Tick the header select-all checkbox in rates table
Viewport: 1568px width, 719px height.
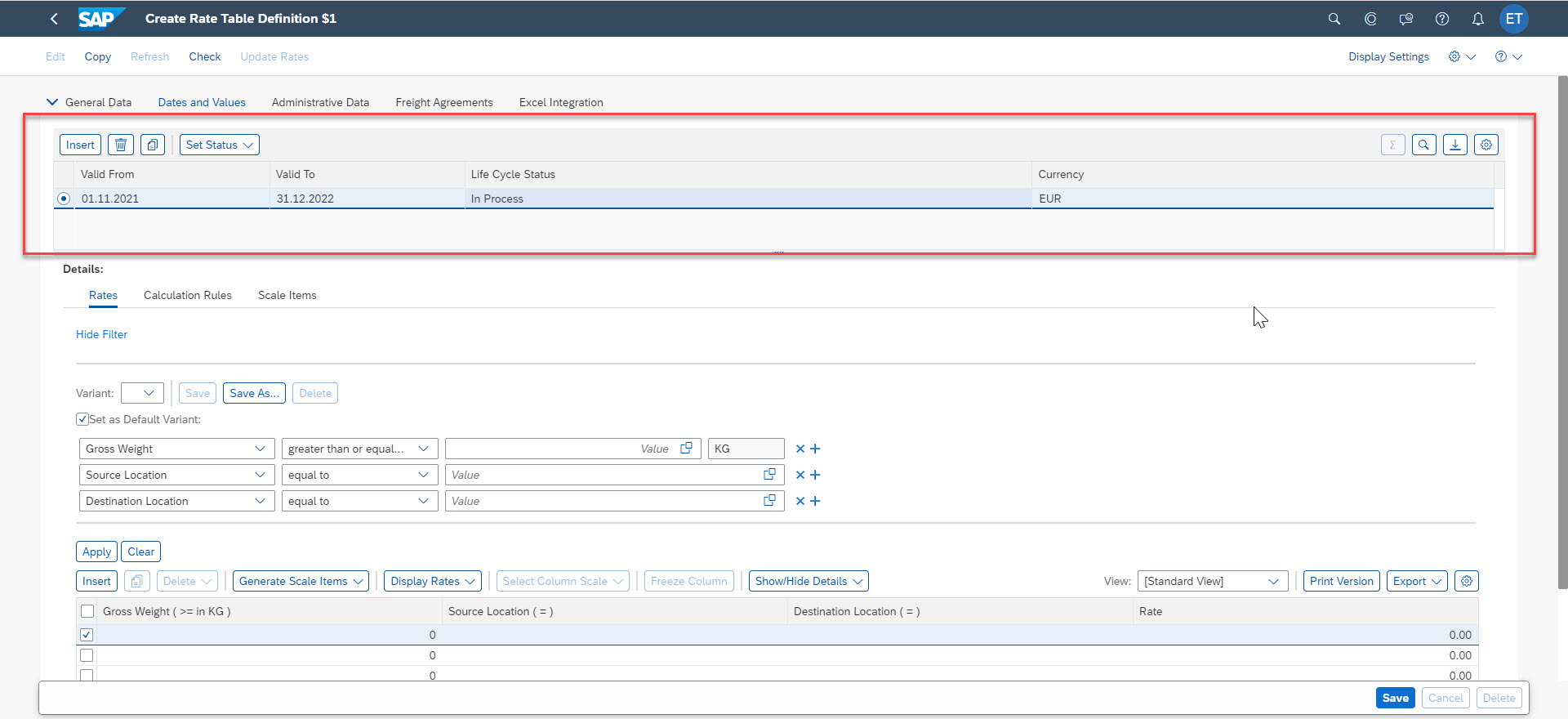click(87, 611)
